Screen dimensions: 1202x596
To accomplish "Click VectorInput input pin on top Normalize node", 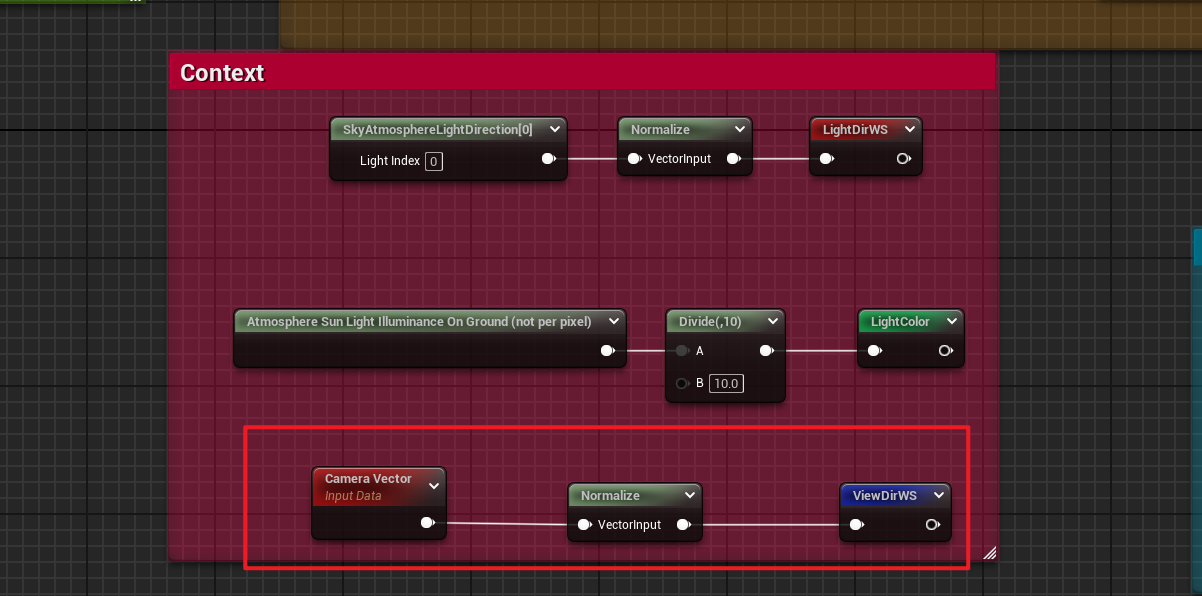I will tap(634, 159).
